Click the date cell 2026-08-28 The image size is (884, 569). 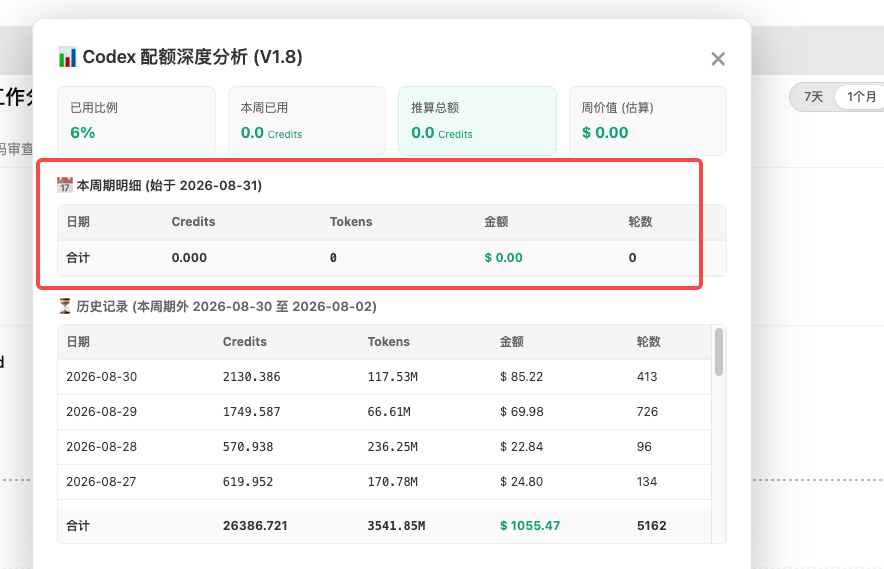[101, 447]
